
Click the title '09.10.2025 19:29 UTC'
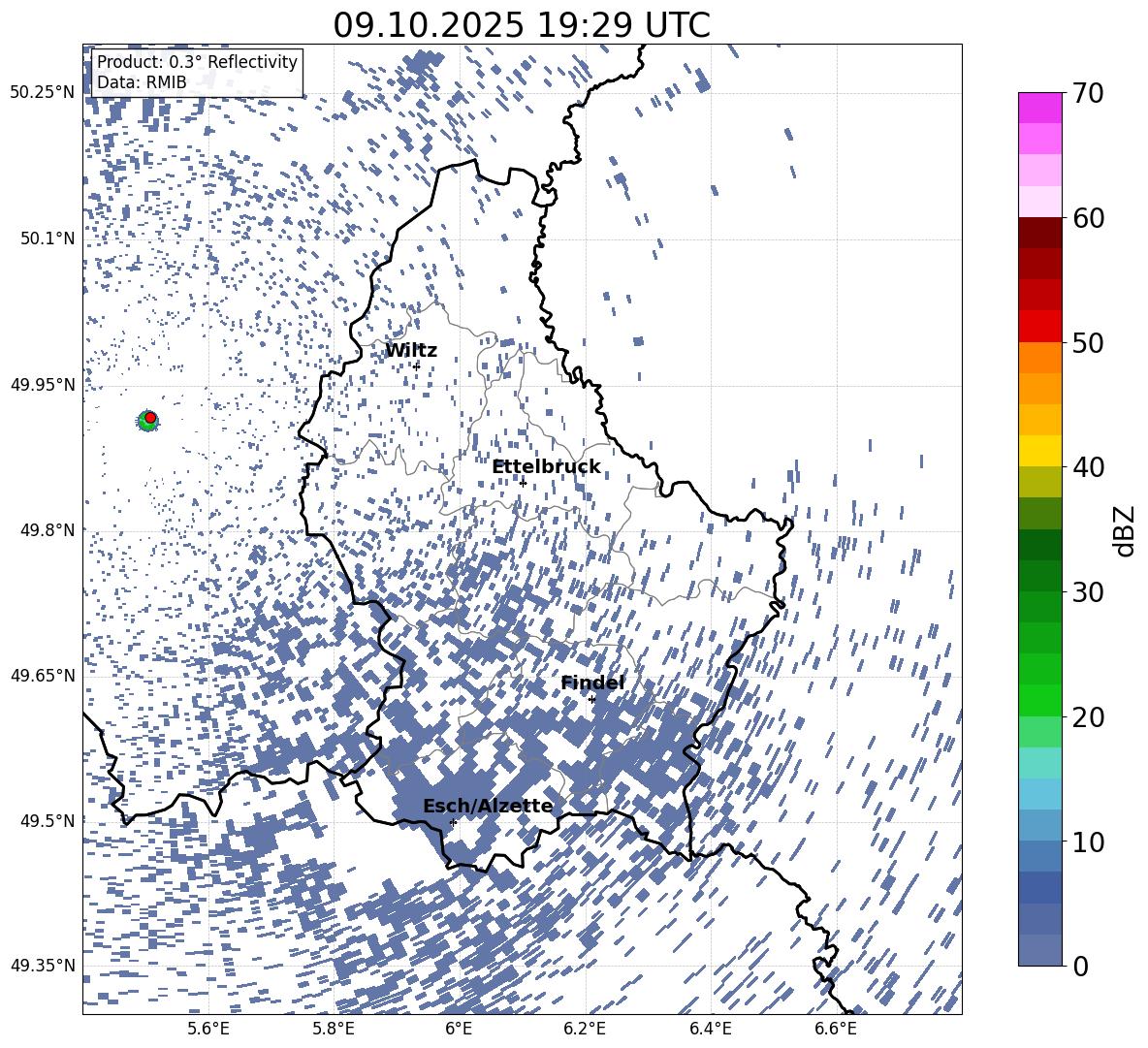pos(522,25)
